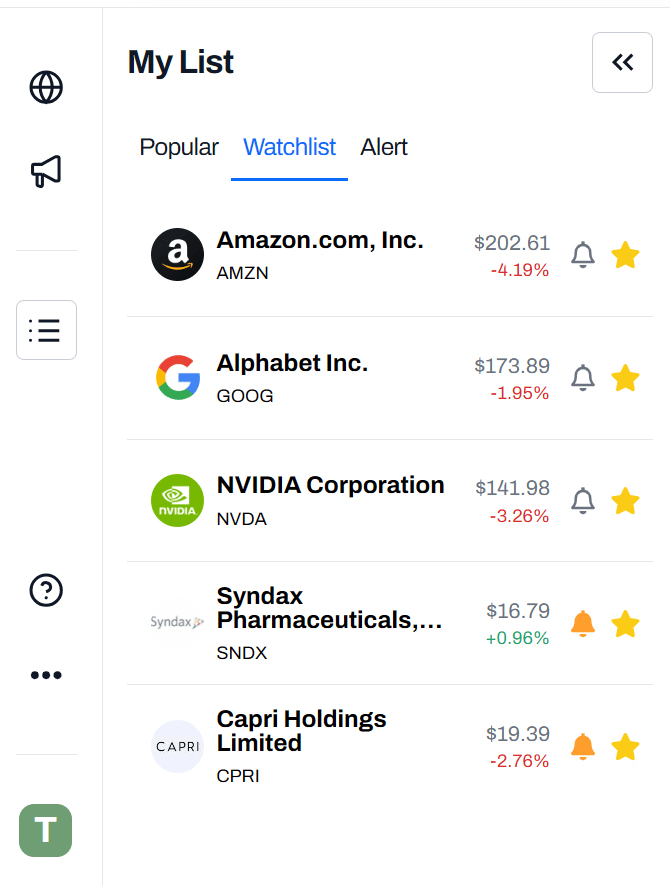
Task: Click the three-dot more options icon
Action: coord(46,675)
